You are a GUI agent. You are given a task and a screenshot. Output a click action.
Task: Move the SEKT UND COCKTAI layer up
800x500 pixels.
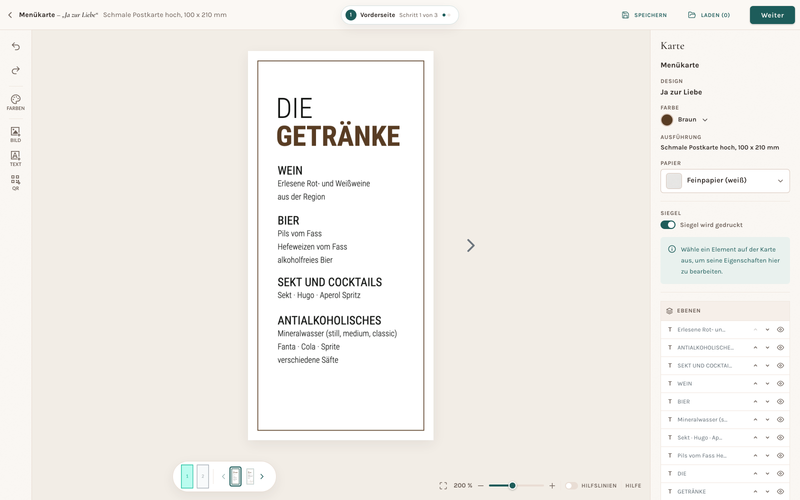[x=755, y=365]
